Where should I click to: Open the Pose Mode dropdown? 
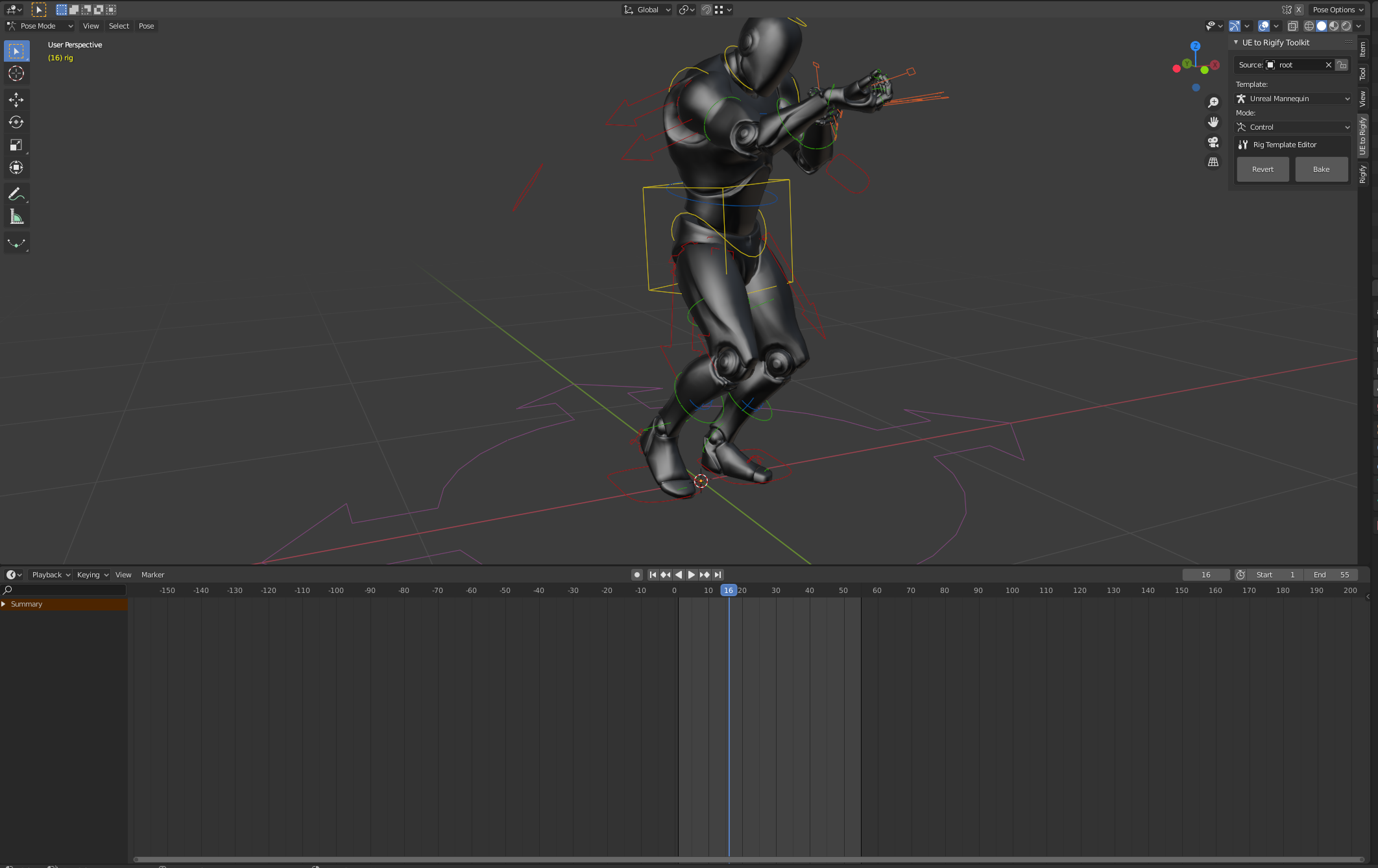[39, 26]
